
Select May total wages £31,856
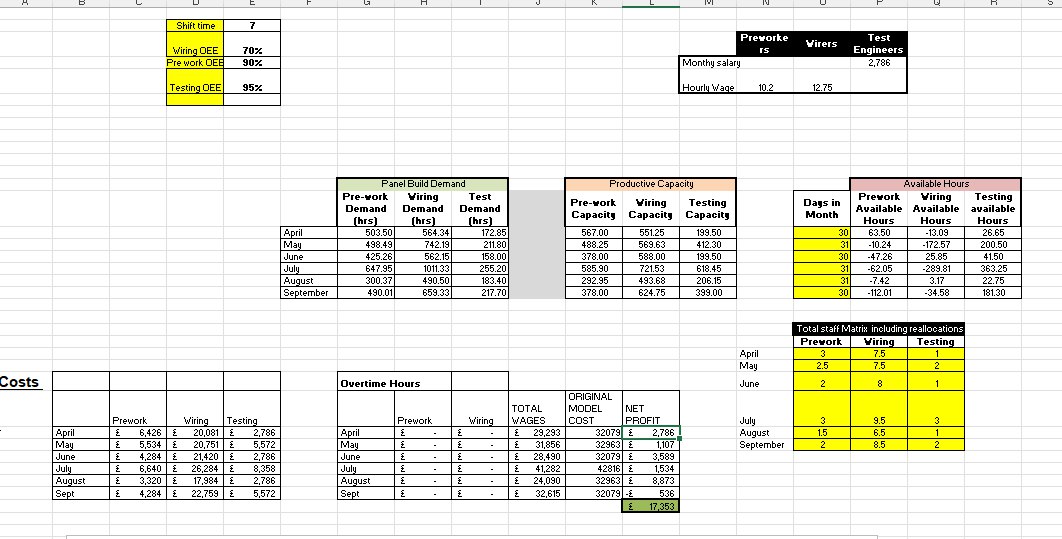(x=536, y=445)
